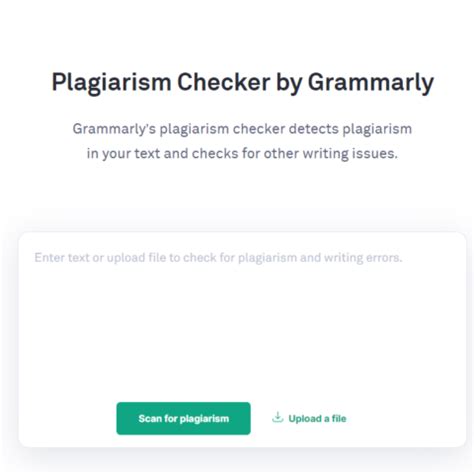Image resolution: width=474 pixels, height=474 pixels.
Task: Click the download-arrow icon beside Upload a file
Action: [x=277, y=417]
